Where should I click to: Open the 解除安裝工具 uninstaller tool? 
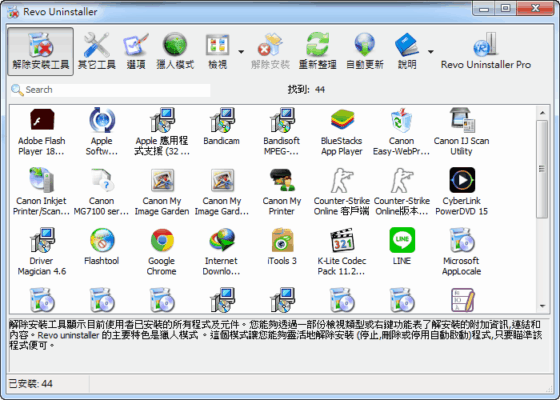coord(41,51)
